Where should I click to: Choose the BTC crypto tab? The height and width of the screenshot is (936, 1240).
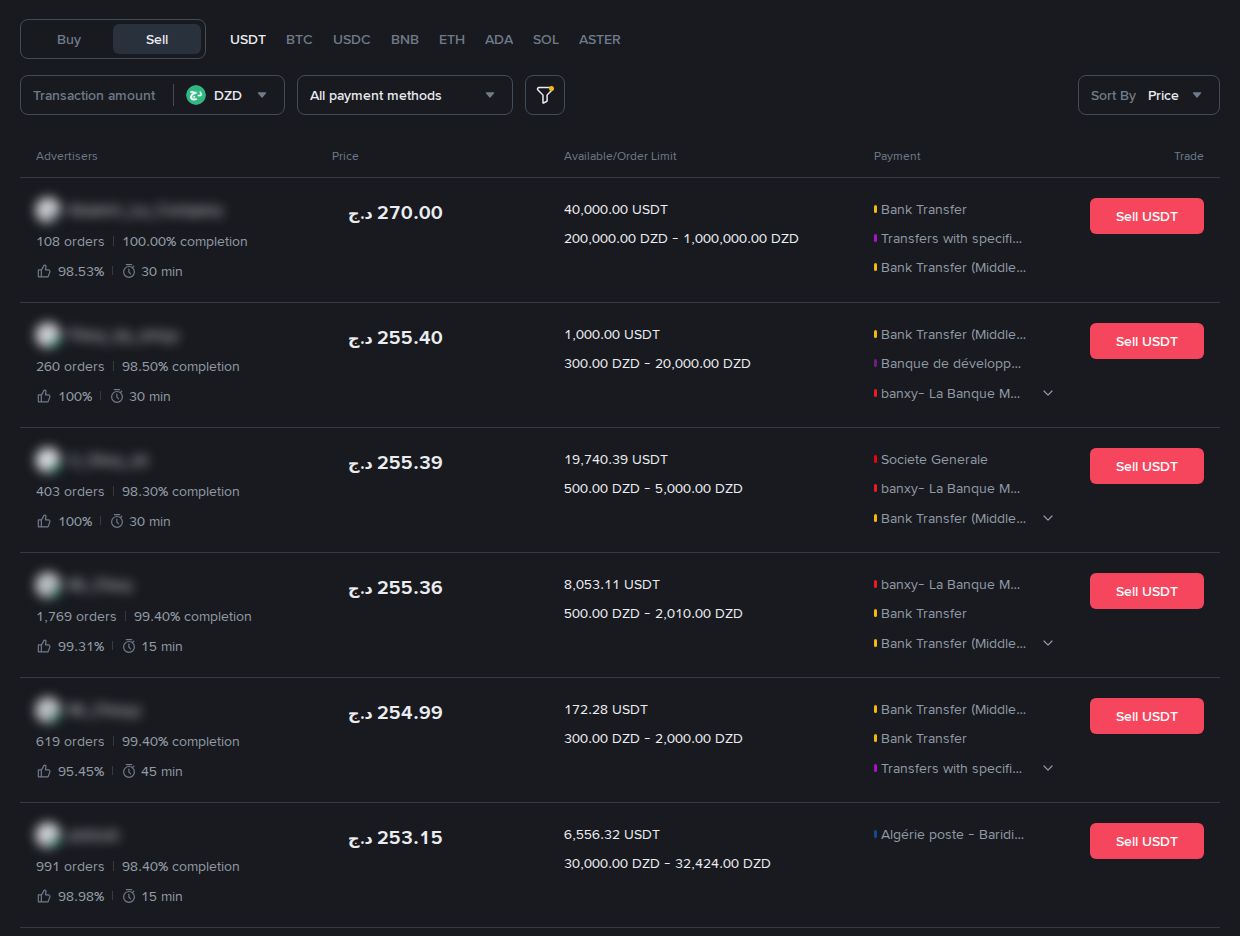tap(299, 40)
